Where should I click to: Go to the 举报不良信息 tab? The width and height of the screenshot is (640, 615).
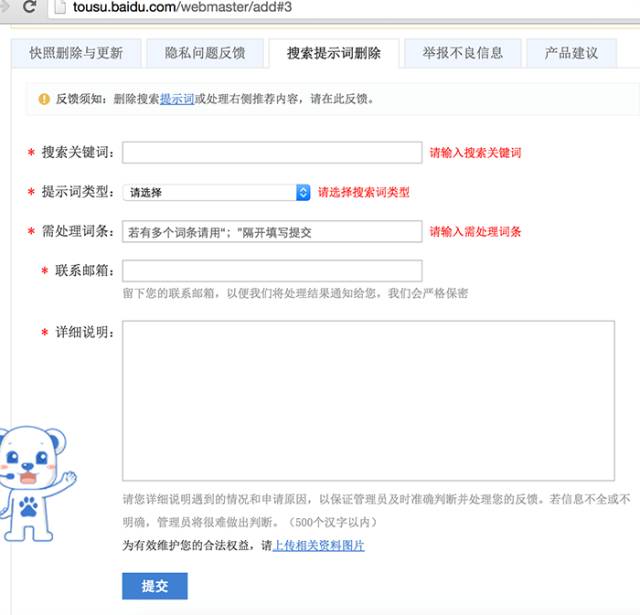(463, 53)
